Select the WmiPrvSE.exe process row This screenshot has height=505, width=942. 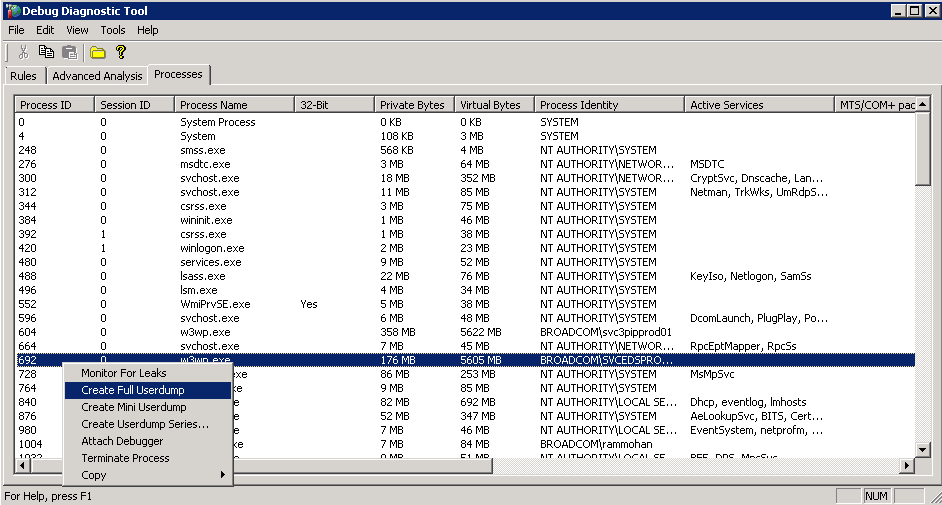[465, 304]
